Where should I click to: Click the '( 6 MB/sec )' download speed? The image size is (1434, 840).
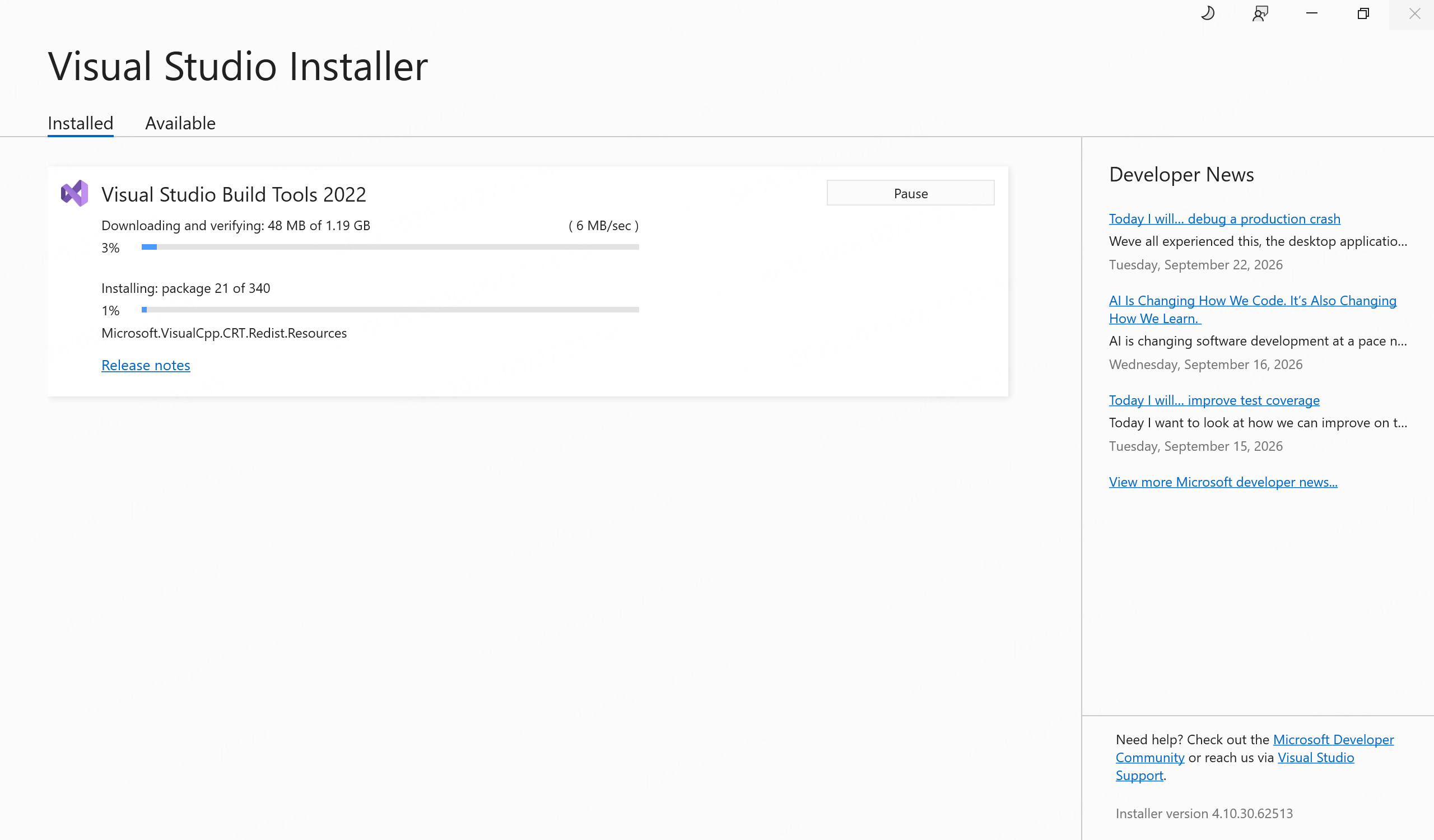(x=604, y=226)
